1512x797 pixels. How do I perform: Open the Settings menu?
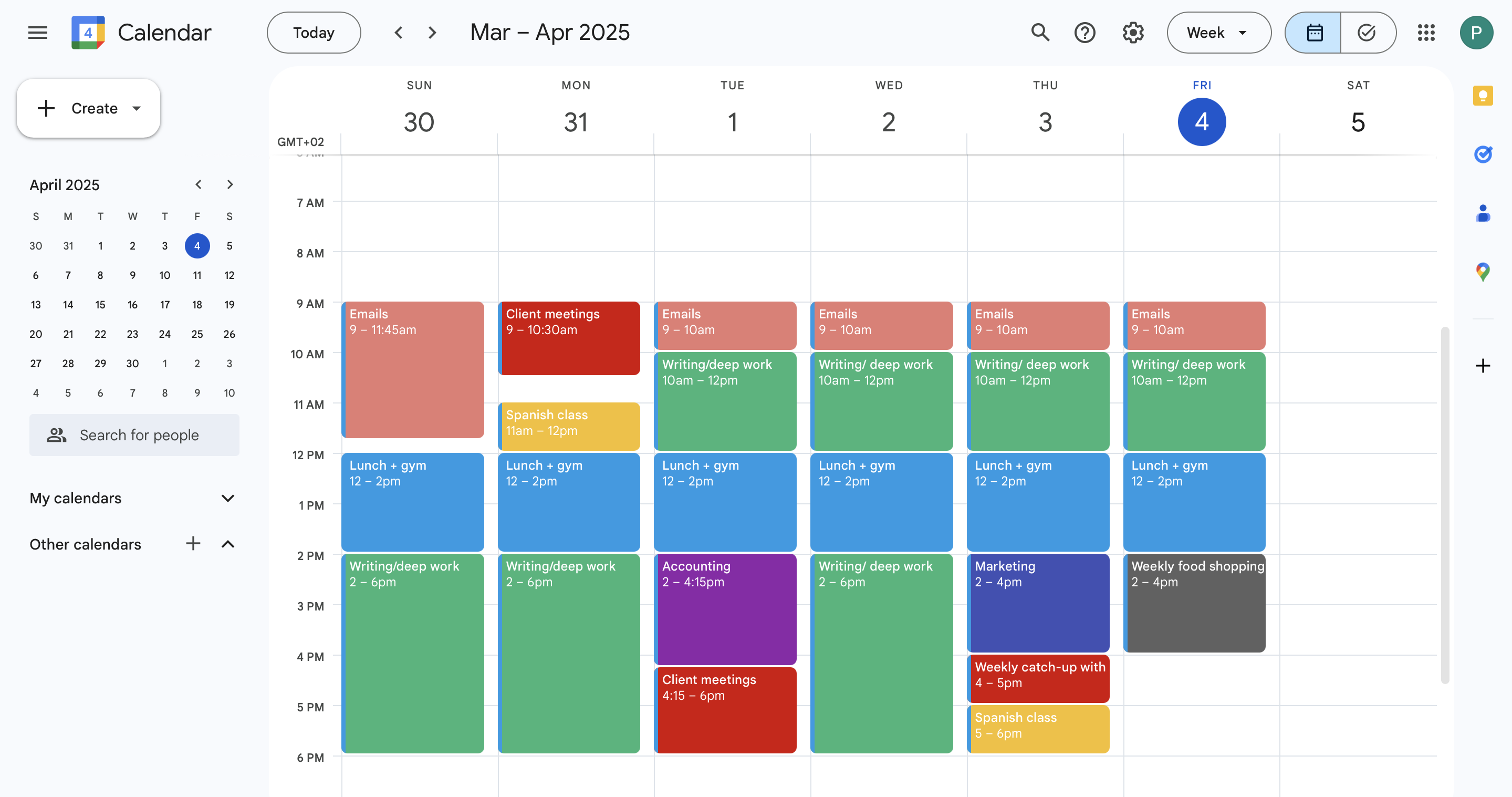[1132, 32]
